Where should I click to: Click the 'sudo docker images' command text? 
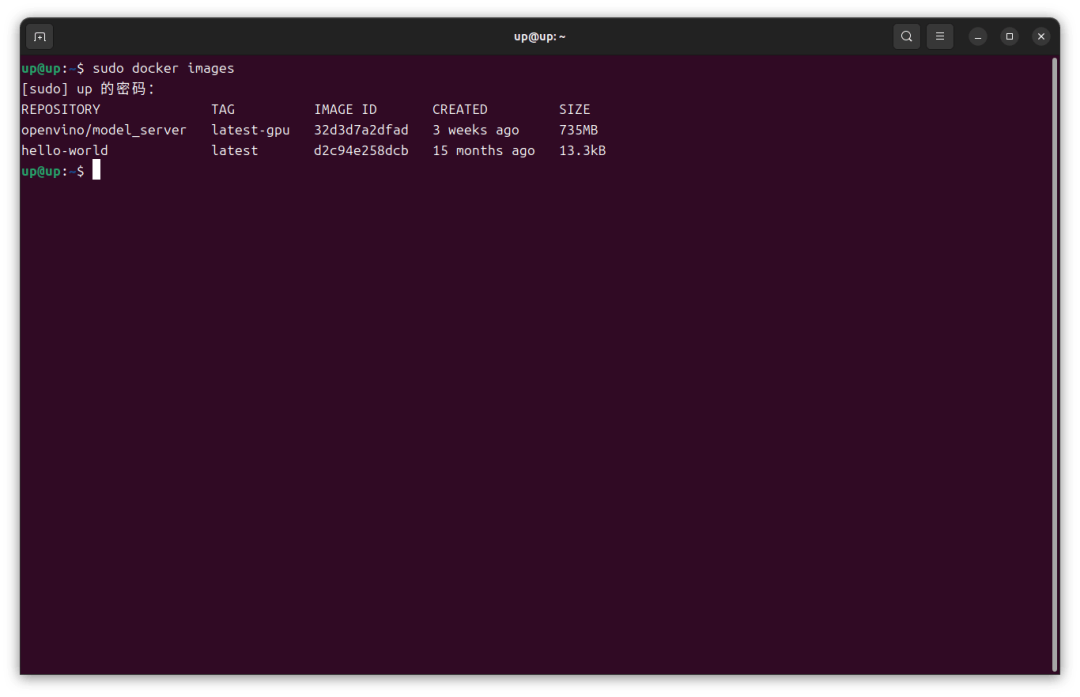pos(163,68)
